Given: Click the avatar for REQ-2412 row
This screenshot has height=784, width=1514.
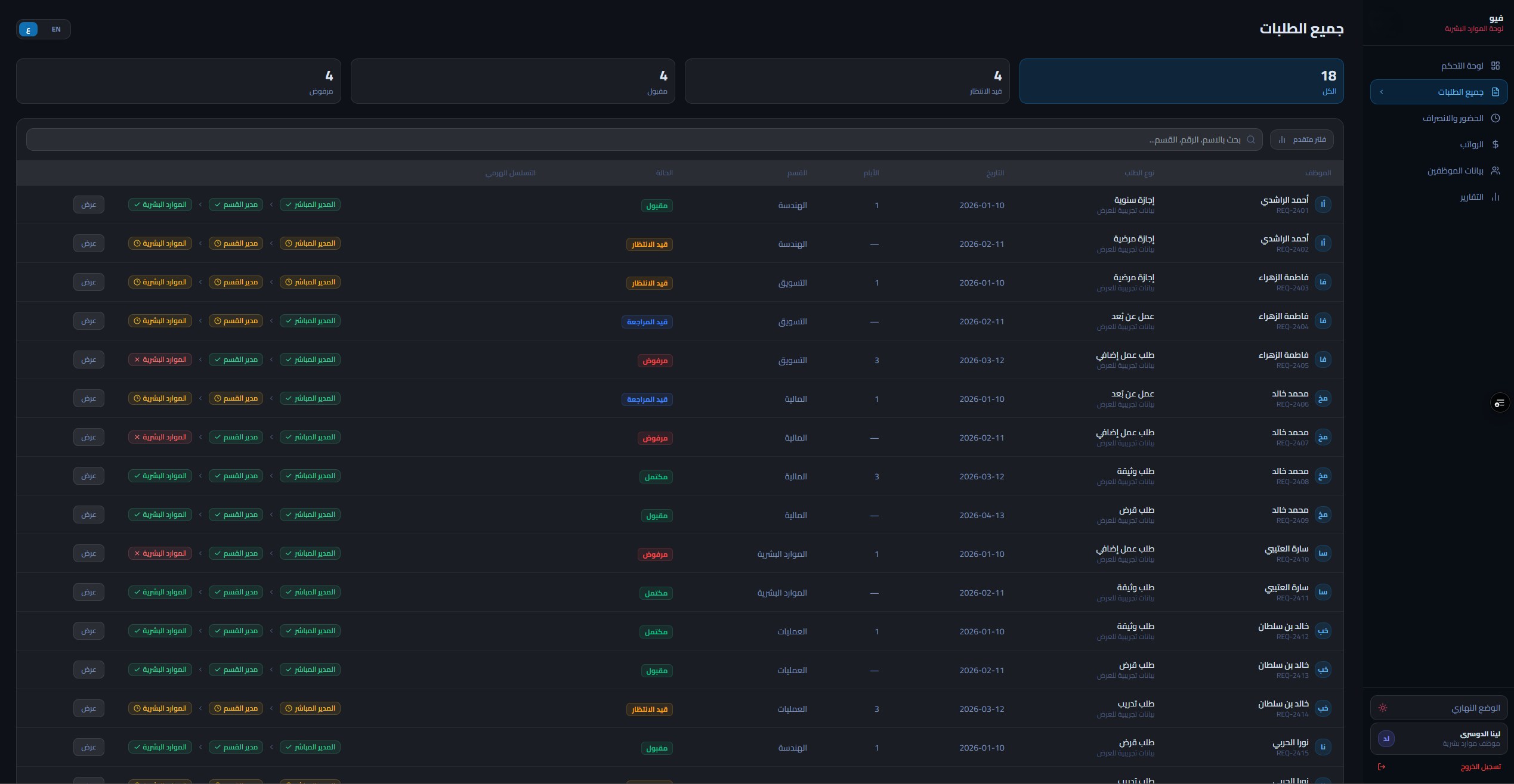Looking at the screenshot, I should (x=1323, y=631).
